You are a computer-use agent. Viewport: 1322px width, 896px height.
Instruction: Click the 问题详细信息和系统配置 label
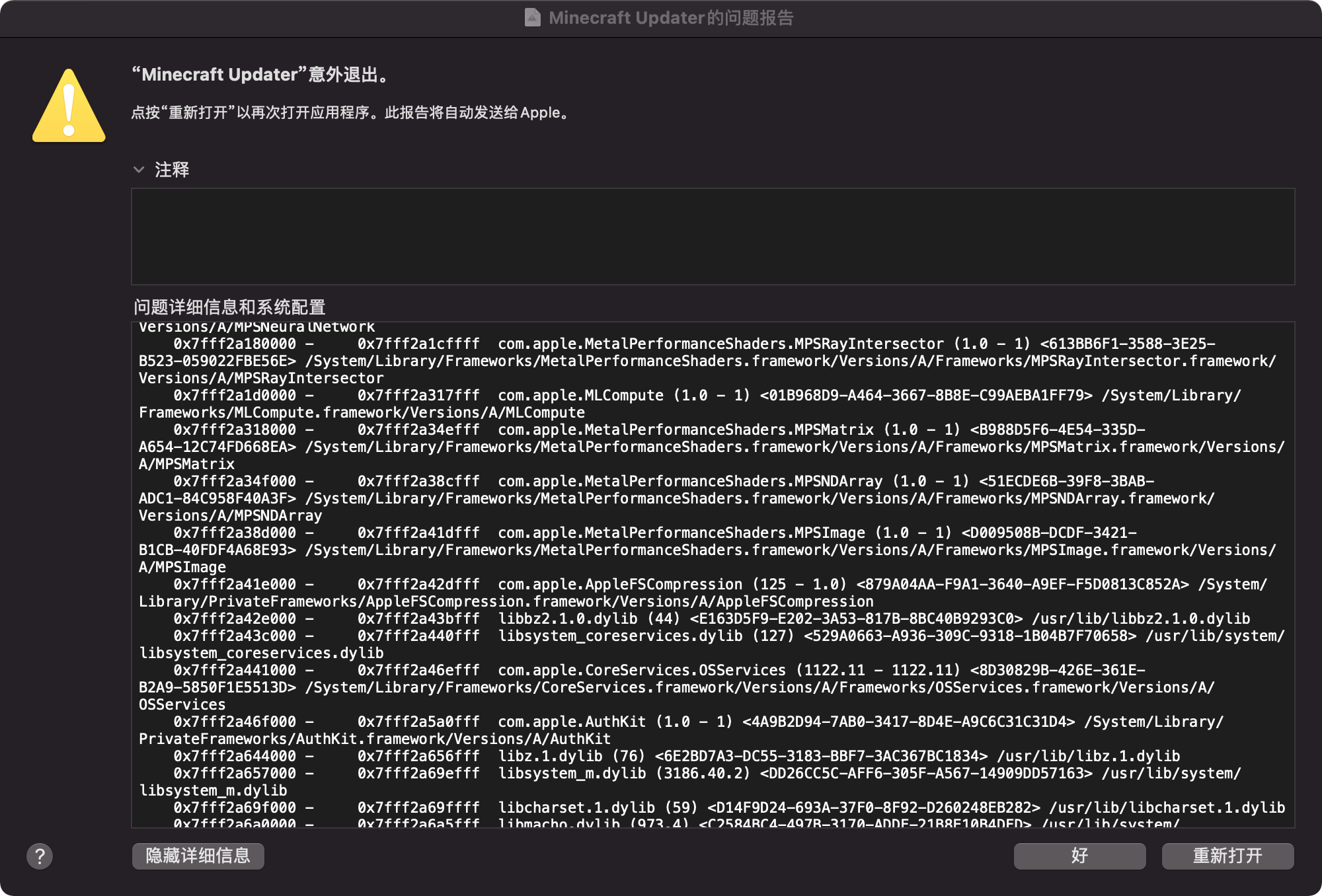pos(229,307)
